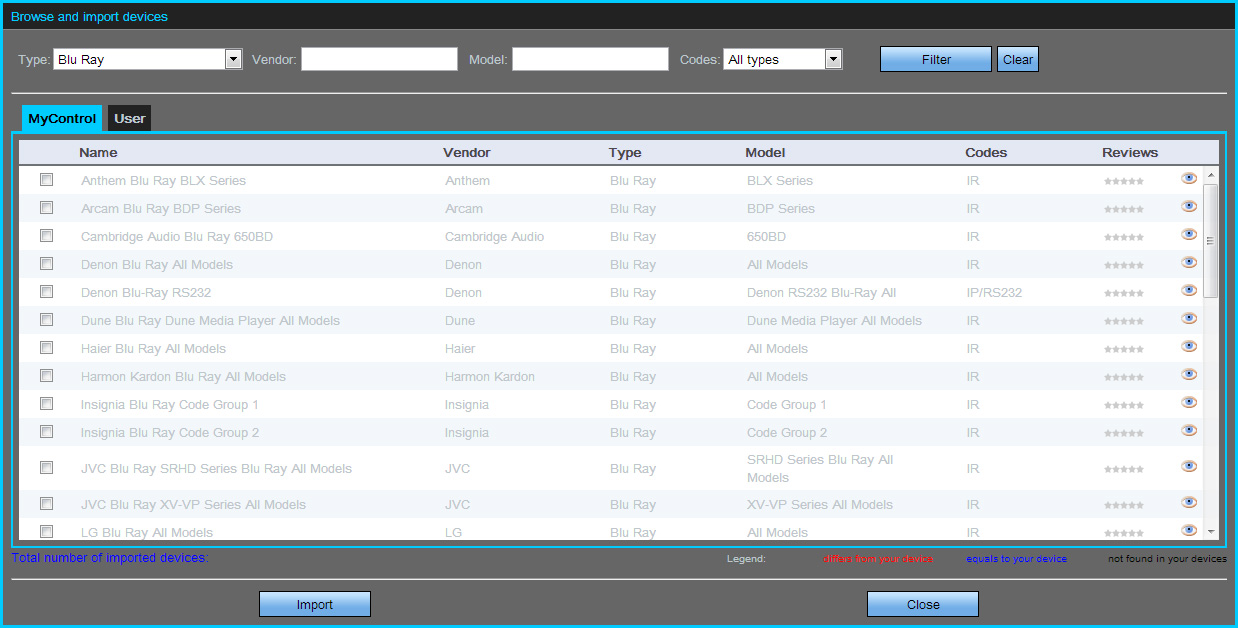Select JVC Blu Ray SRHD Series checkbox
Image resolution: width=1238 pixels, height=628 pixels.
(46, 468)
